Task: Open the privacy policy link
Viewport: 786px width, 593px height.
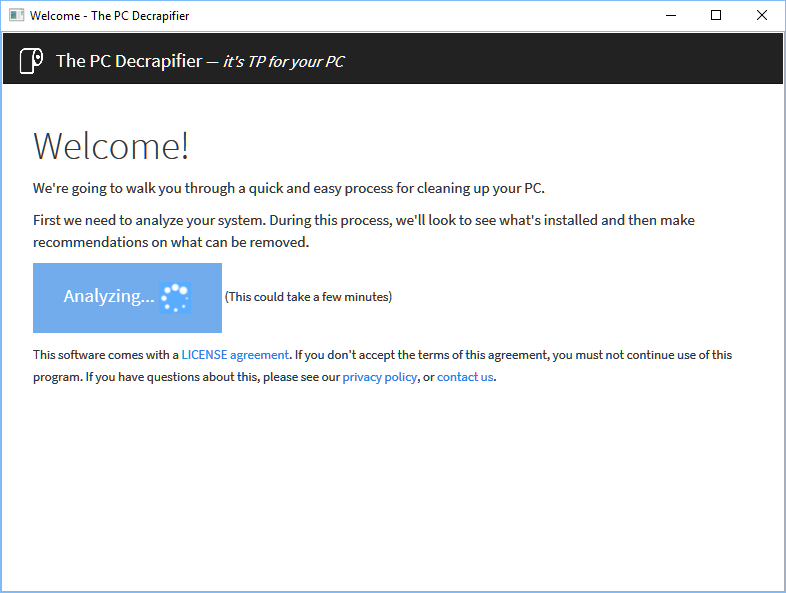Action: click(379, 377)
